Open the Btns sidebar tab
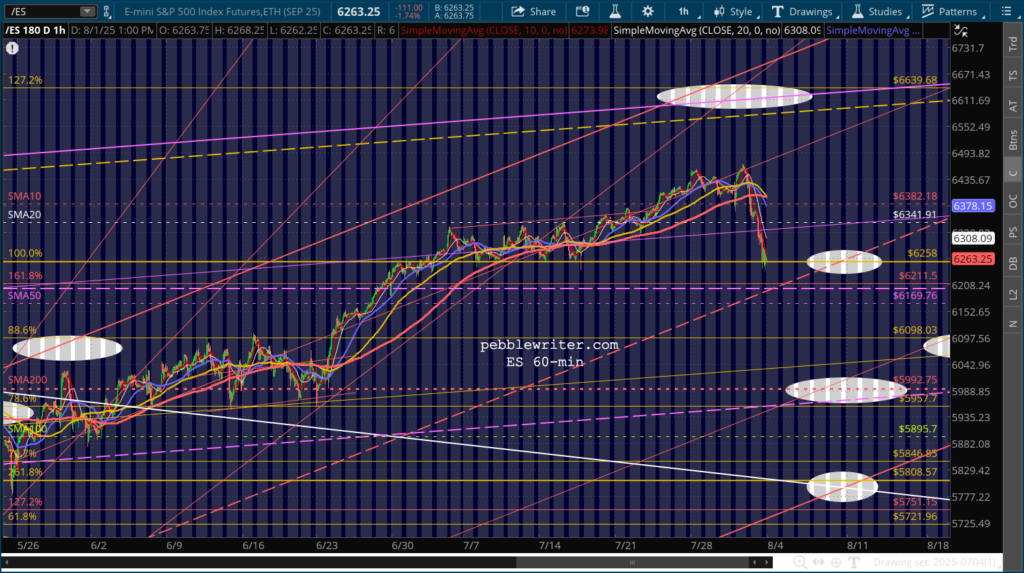Viewport: 1024px width, 573px height. coord(1013,140)
